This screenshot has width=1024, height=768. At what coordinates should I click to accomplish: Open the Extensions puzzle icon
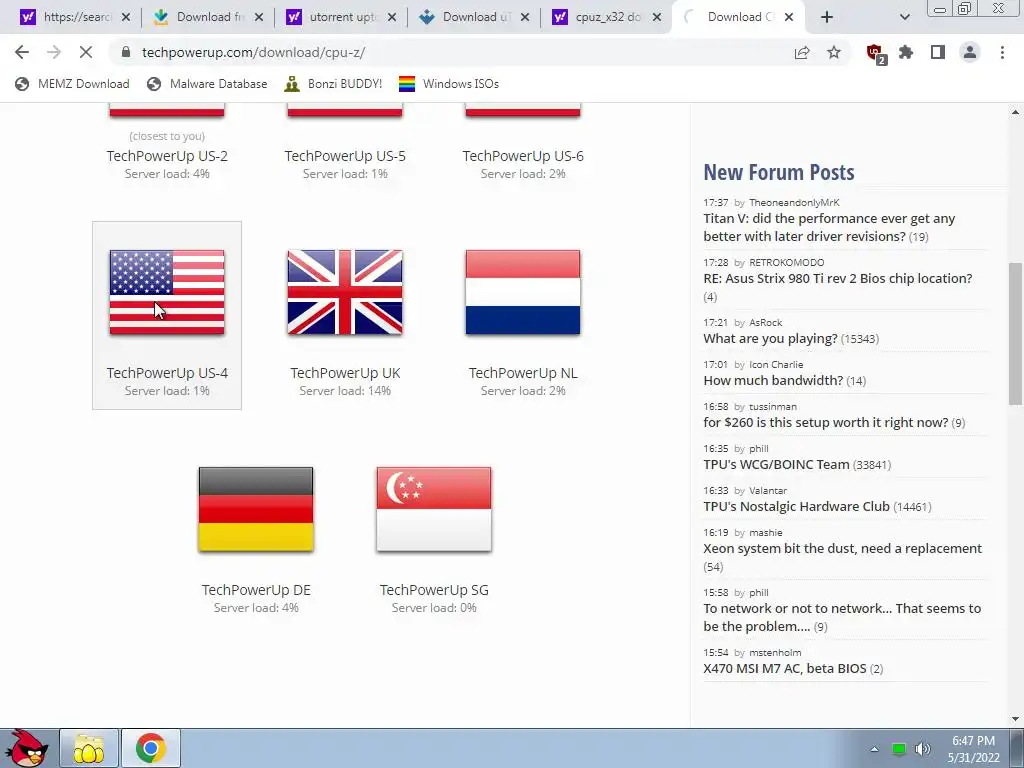coord(906,52)
